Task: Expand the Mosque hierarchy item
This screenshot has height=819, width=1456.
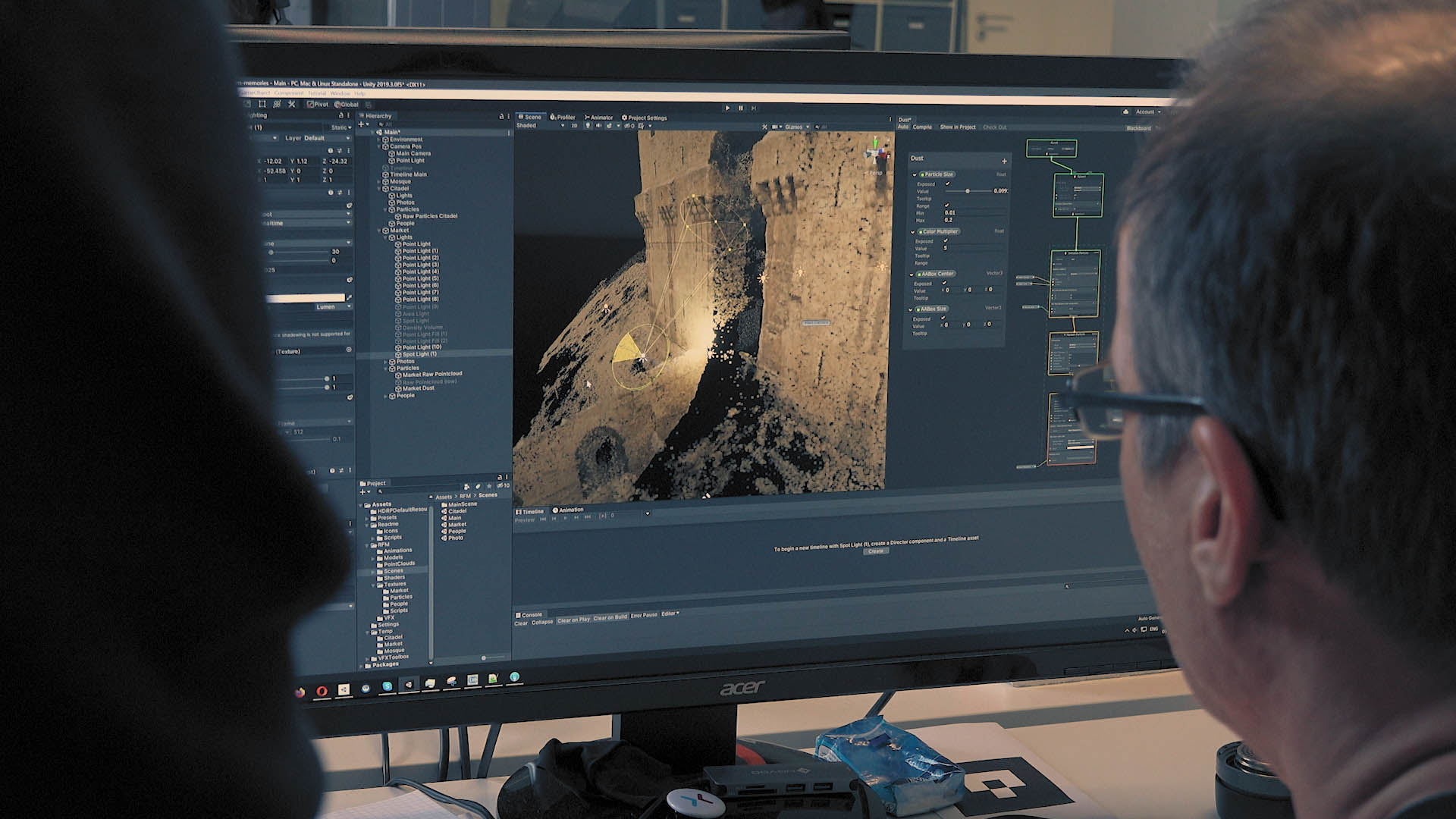Action: (379, 182)
